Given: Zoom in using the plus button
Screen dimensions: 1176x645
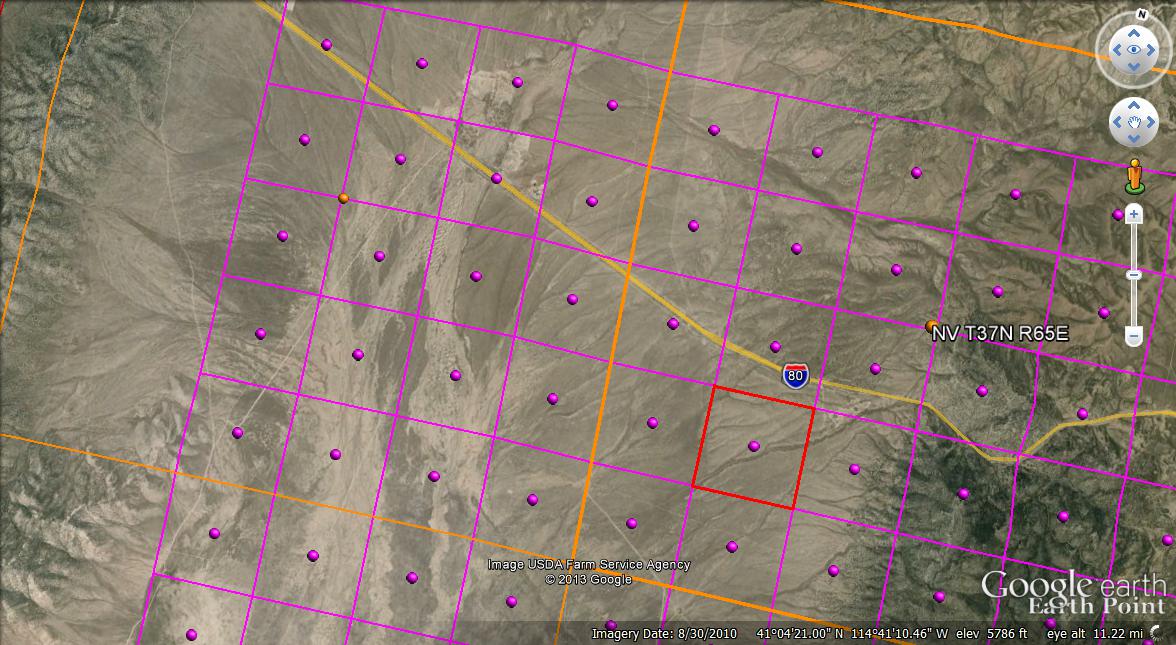Looking at the screenshot, I should (1134, 213).
